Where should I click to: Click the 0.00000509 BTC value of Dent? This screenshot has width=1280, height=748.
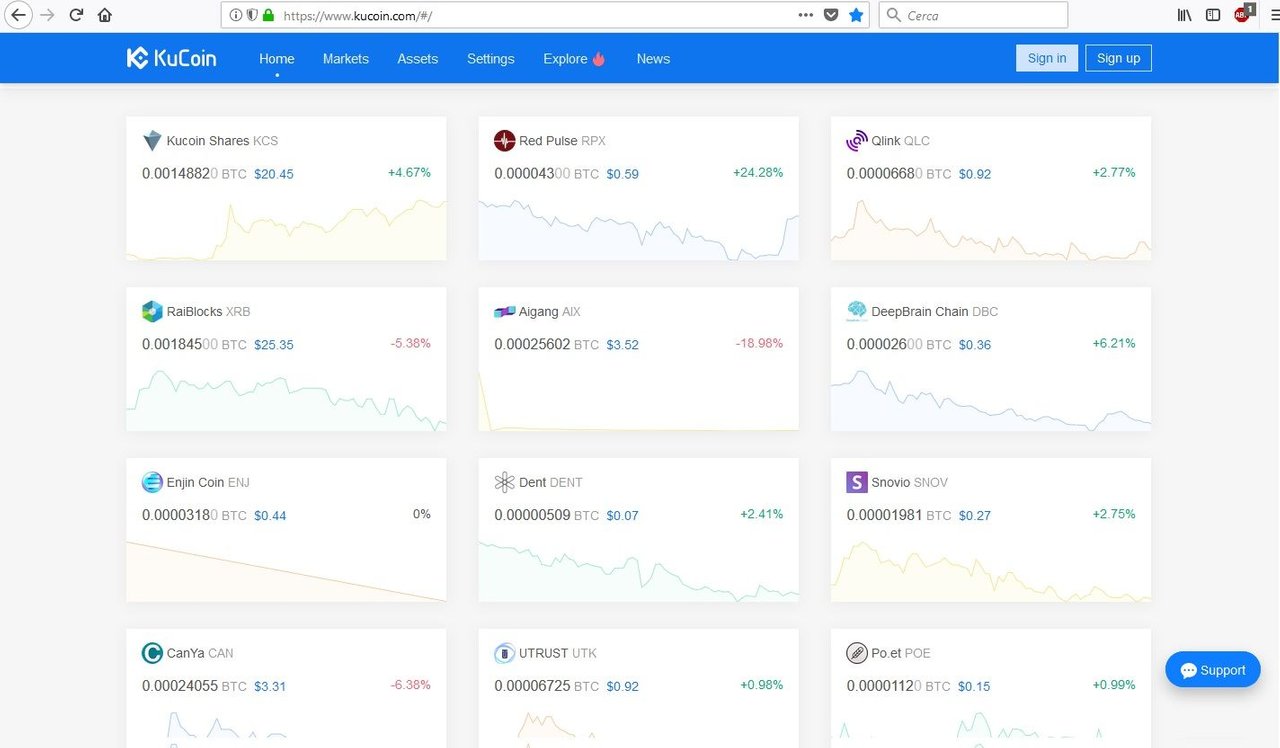point(546,515)
